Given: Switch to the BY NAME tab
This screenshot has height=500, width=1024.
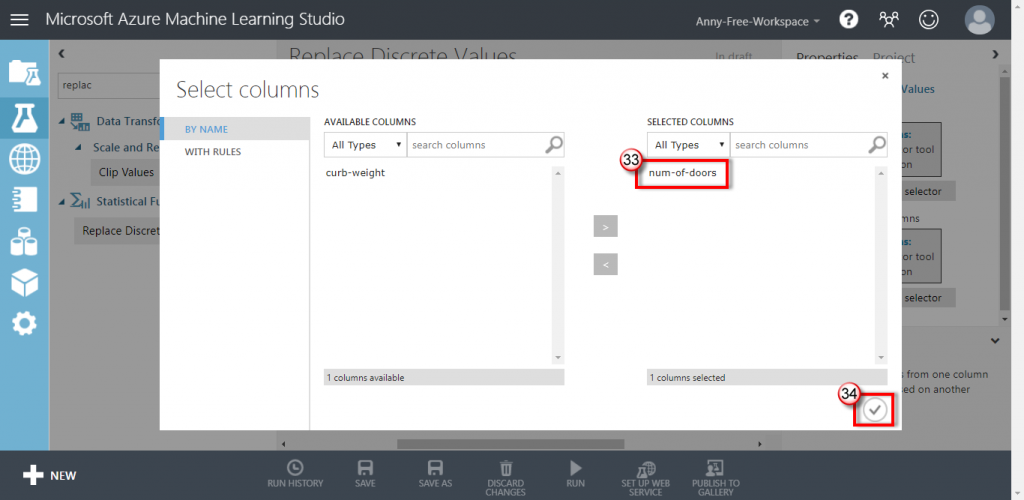Looking at the screenshot, I should coord(235,129).
